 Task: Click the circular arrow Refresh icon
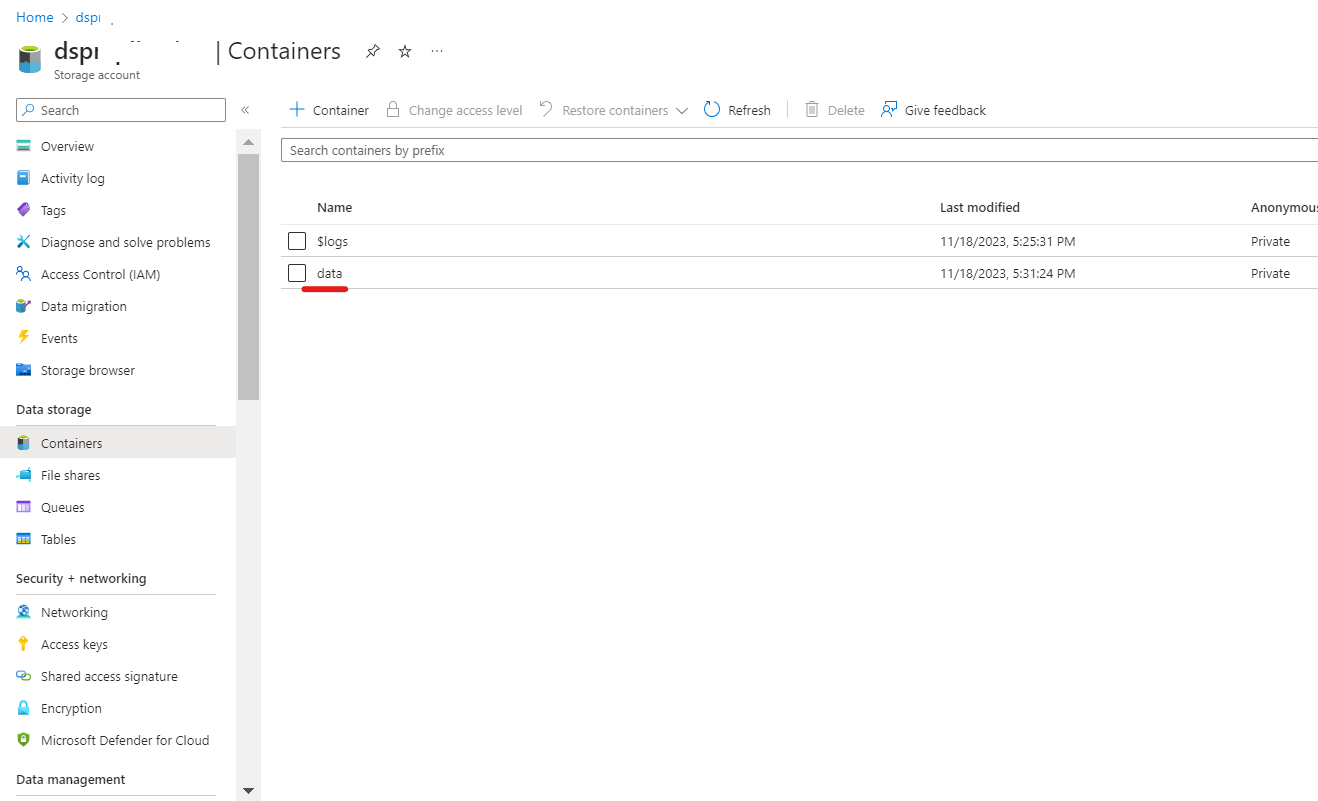pyautogui.click(x=712, y=109)
